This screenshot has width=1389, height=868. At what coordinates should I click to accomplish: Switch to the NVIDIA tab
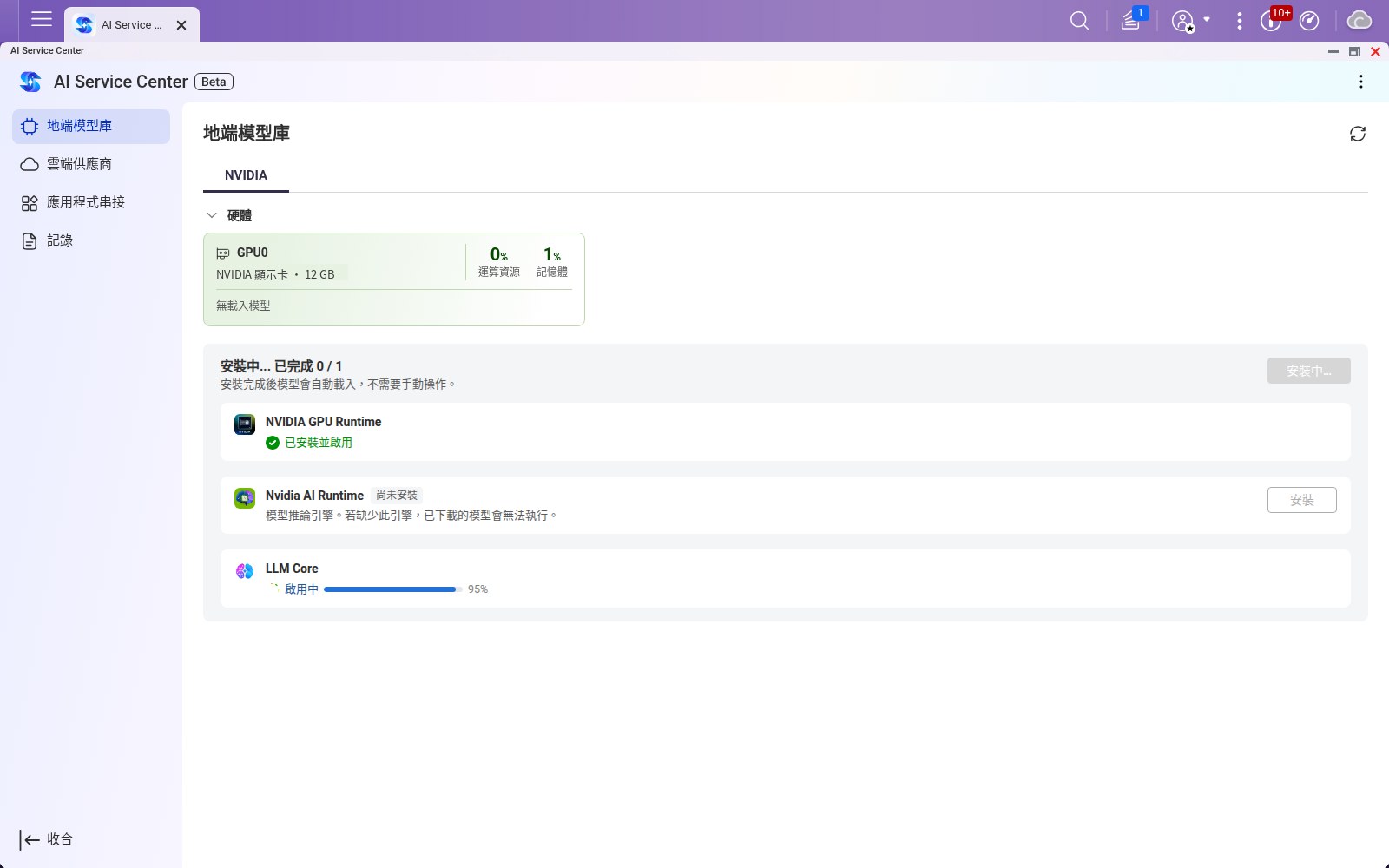tap(246, 175)
